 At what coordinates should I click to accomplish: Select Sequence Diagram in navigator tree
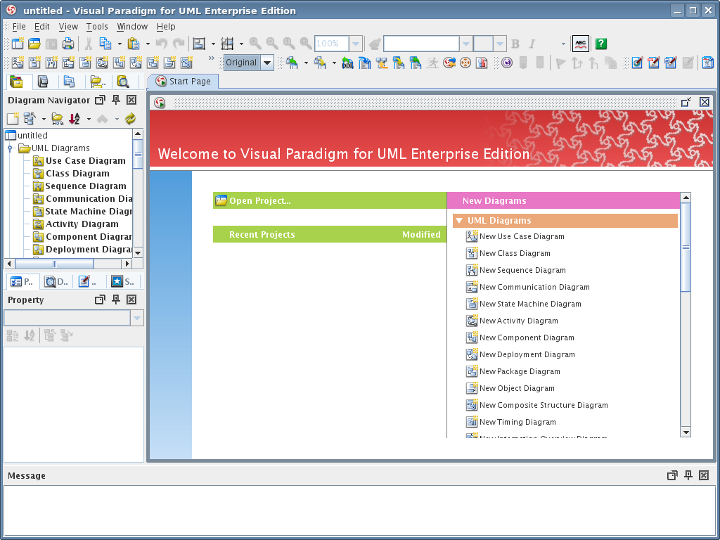pos(86,186)
